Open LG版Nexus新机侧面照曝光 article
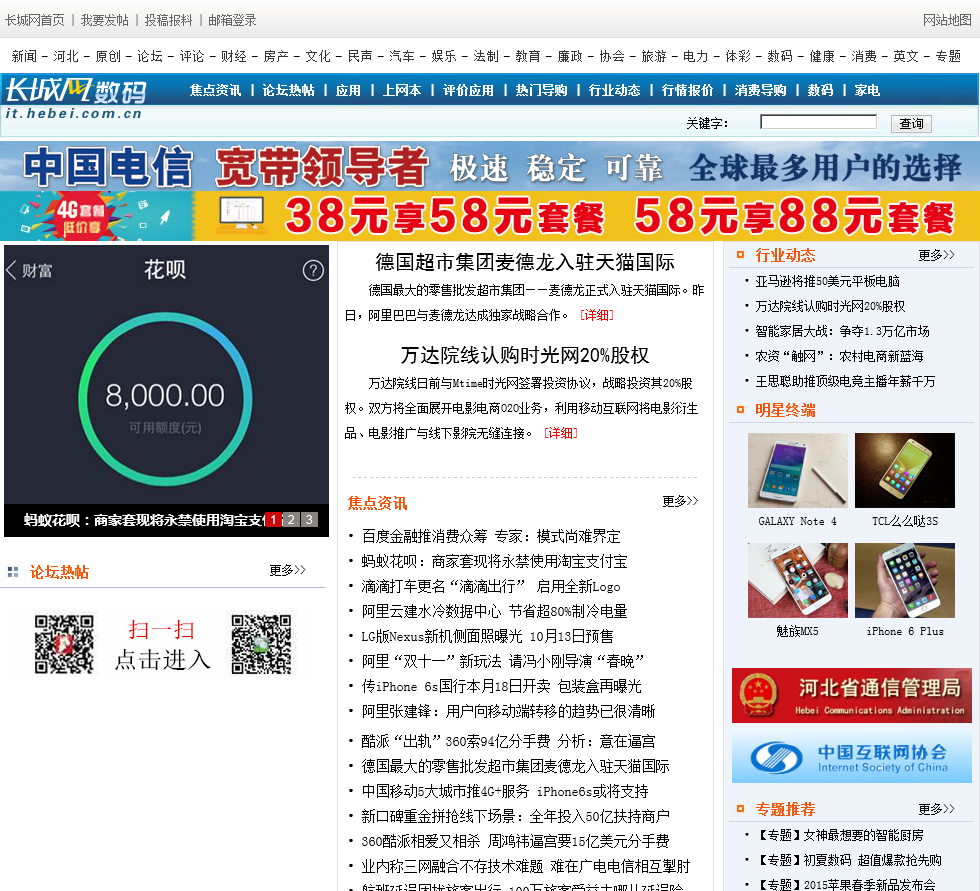 [x=488, y=636]
